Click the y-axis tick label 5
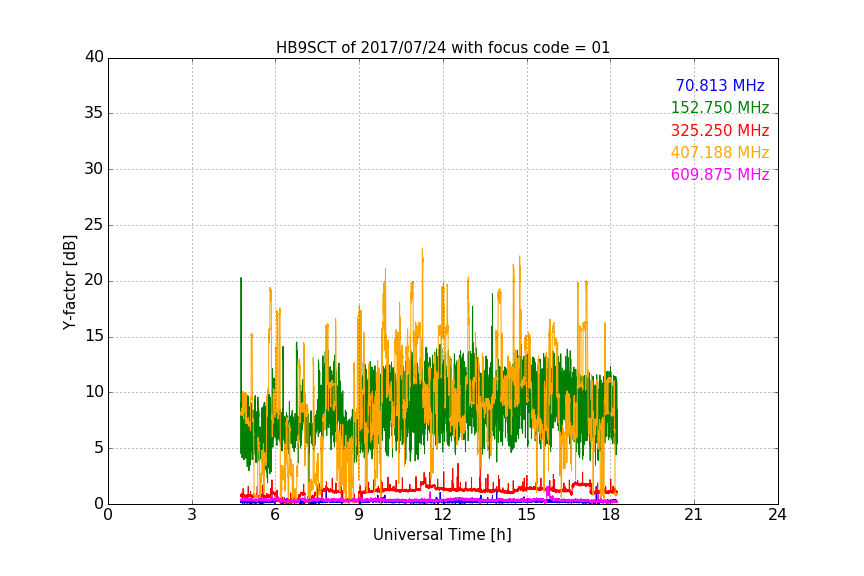Viewport: 864px width, 576px height. click(99, 448)
